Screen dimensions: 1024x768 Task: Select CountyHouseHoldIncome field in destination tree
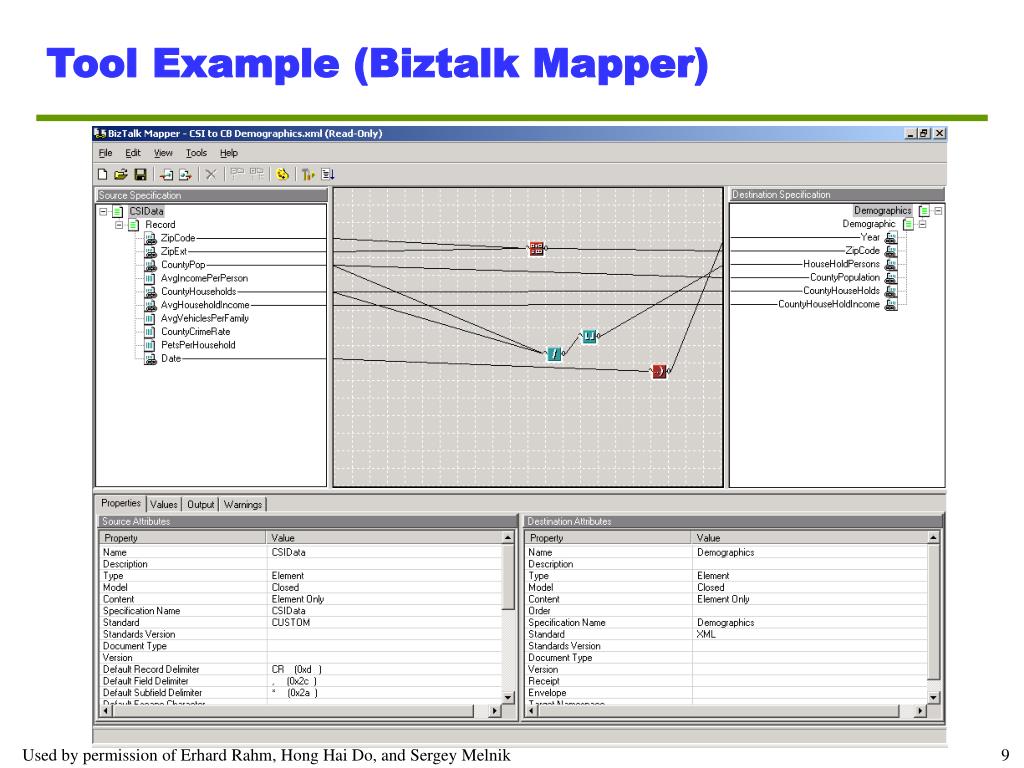tap(829, 304)
